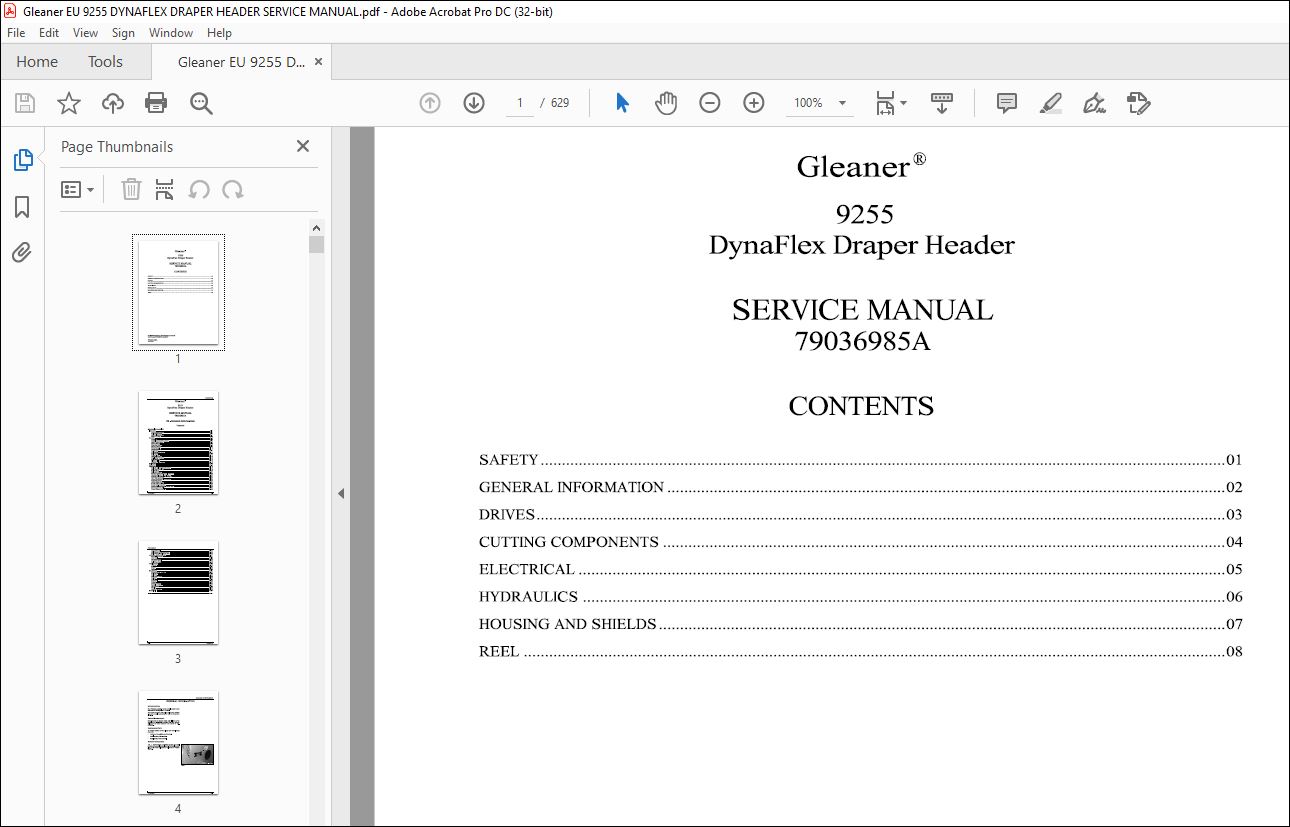The width and height of the screenshot is (1290, 827).
Task: Click the HYDRAULICS contents entry
Action: [x=860, y=597]
